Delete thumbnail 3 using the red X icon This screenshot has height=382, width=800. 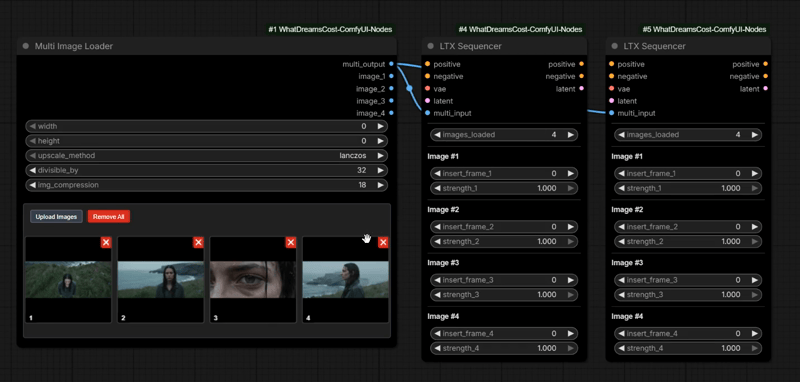(291, 243)
